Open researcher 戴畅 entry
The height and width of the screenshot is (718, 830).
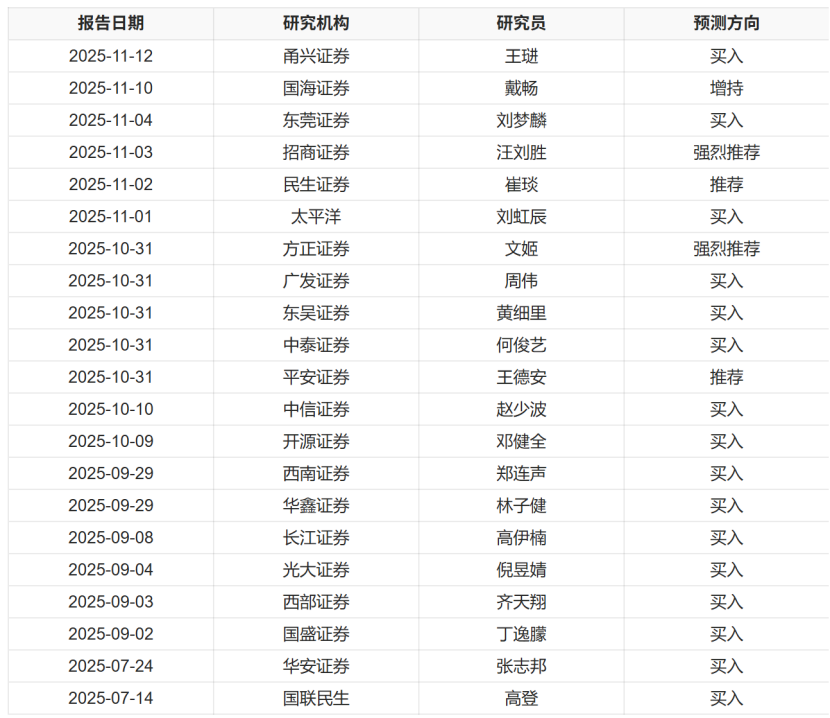(521, 88)
